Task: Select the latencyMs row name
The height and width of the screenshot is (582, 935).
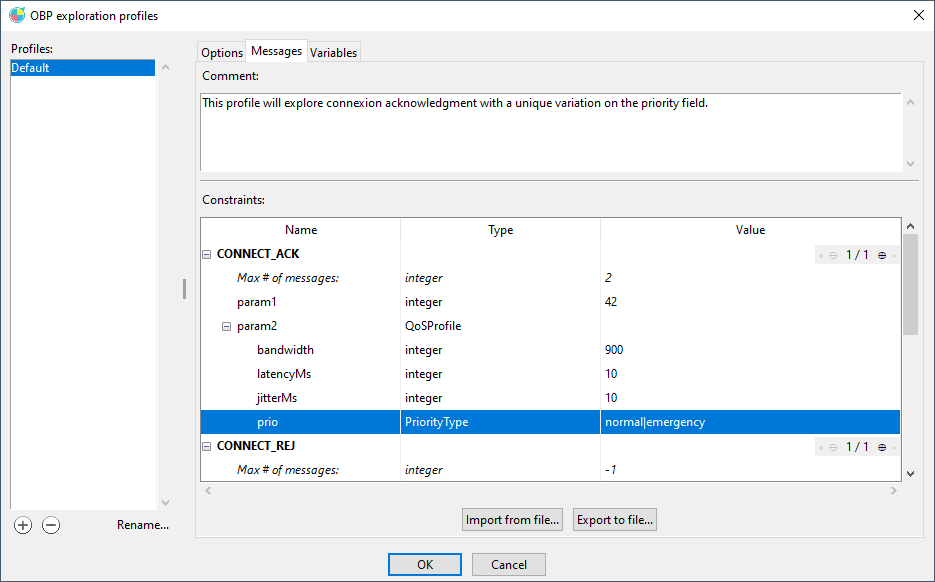Action: (x=284, y=374)
